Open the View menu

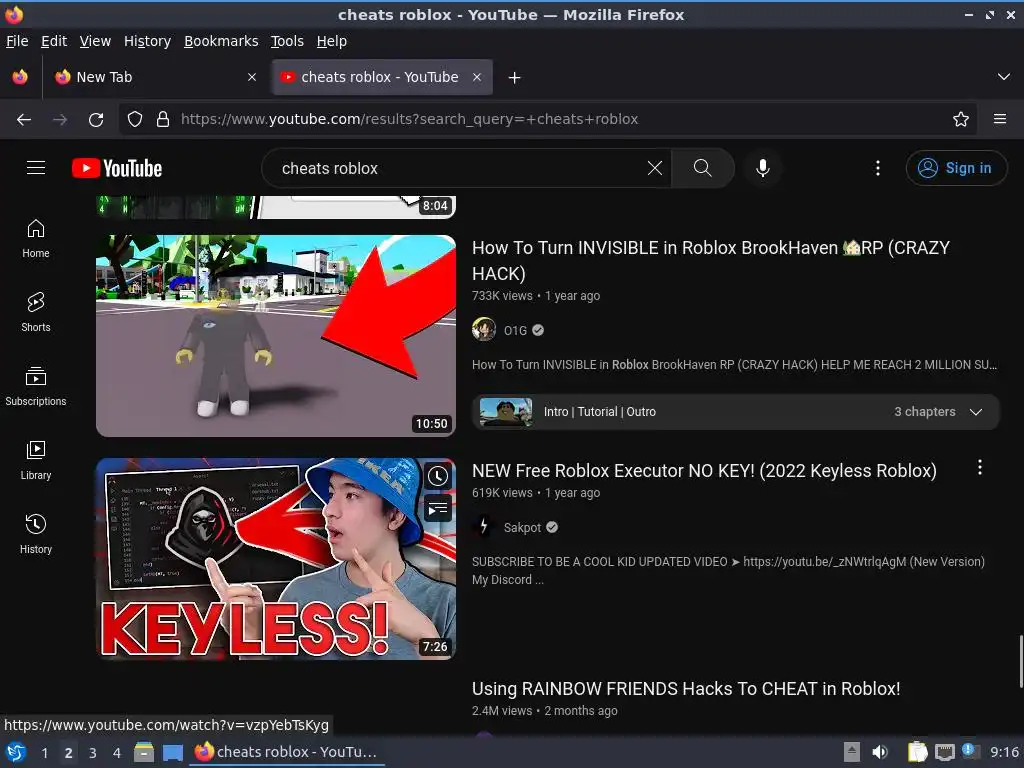click(95, 41)
